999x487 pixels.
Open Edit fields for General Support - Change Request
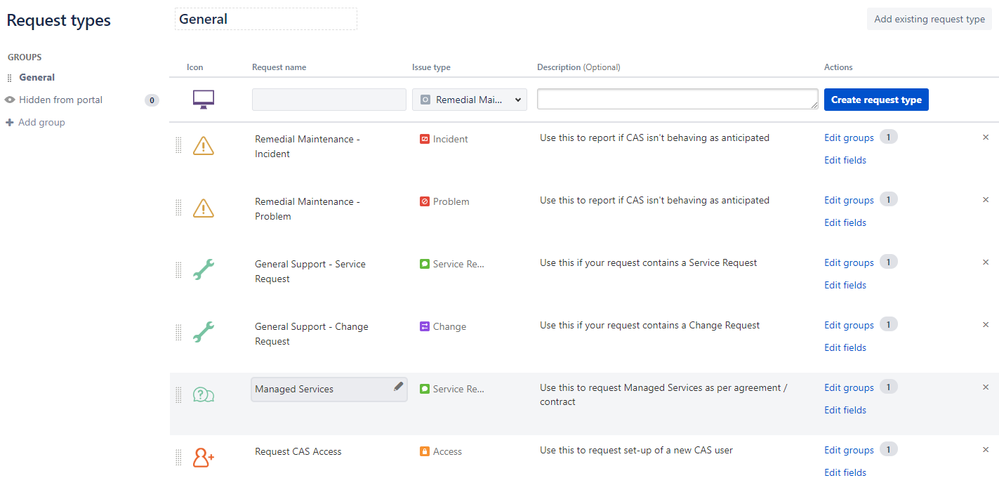click(845, 348)
